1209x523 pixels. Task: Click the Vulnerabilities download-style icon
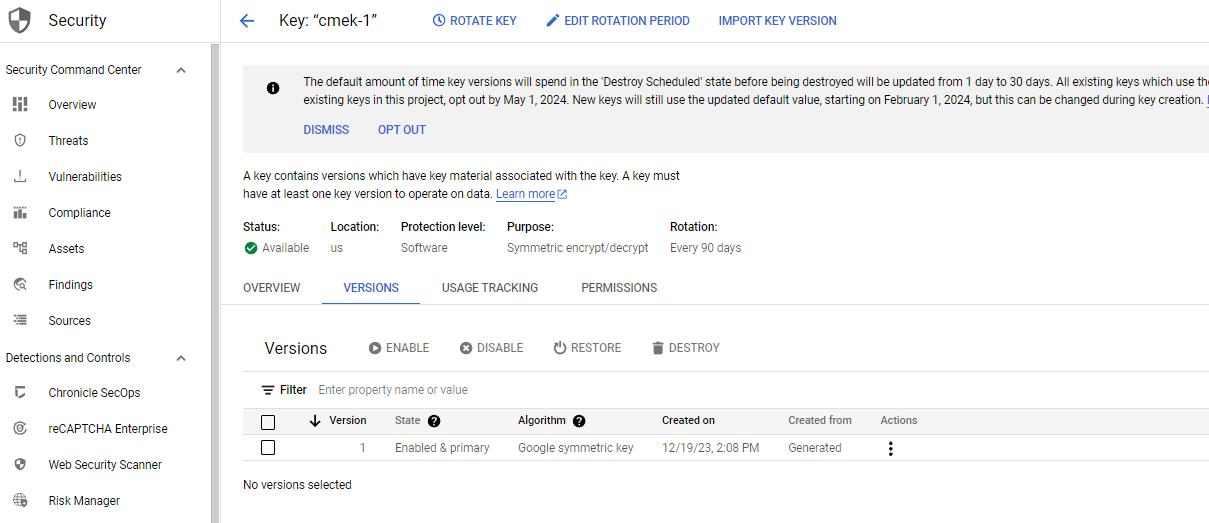point(20,176)
